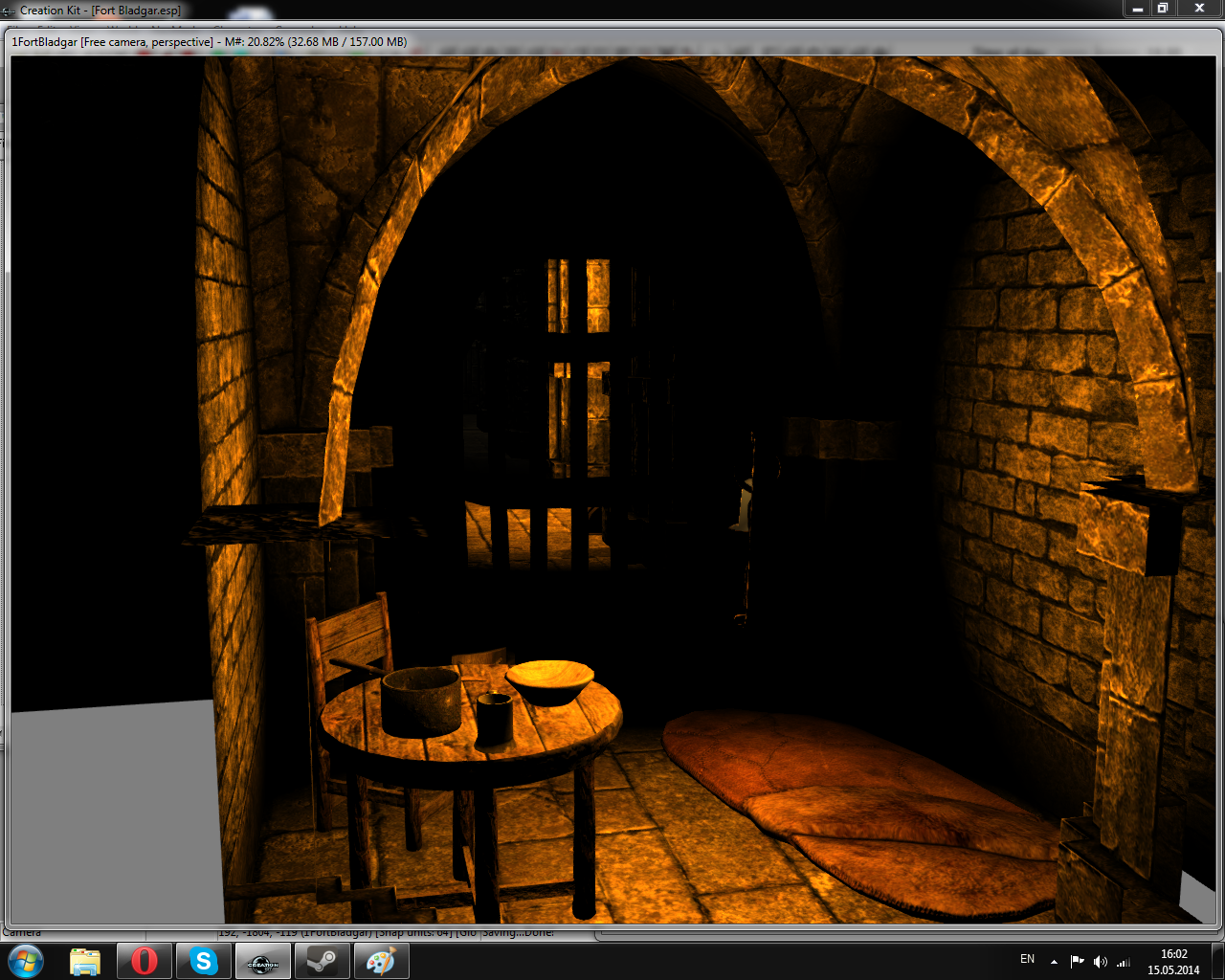Select the iron pot on the table

(422, 701)
